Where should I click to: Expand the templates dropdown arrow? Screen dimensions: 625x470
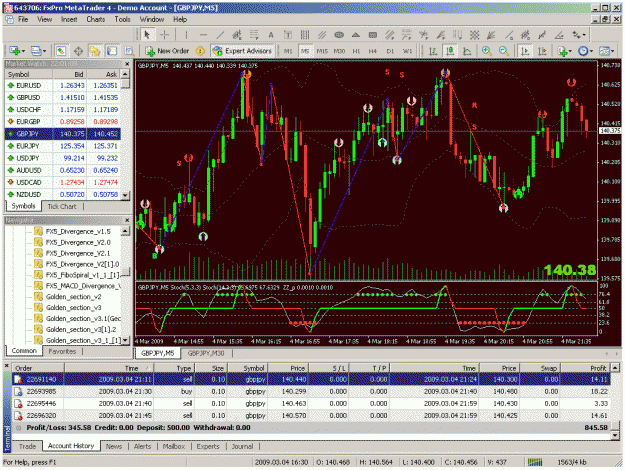tap(613, 51)
